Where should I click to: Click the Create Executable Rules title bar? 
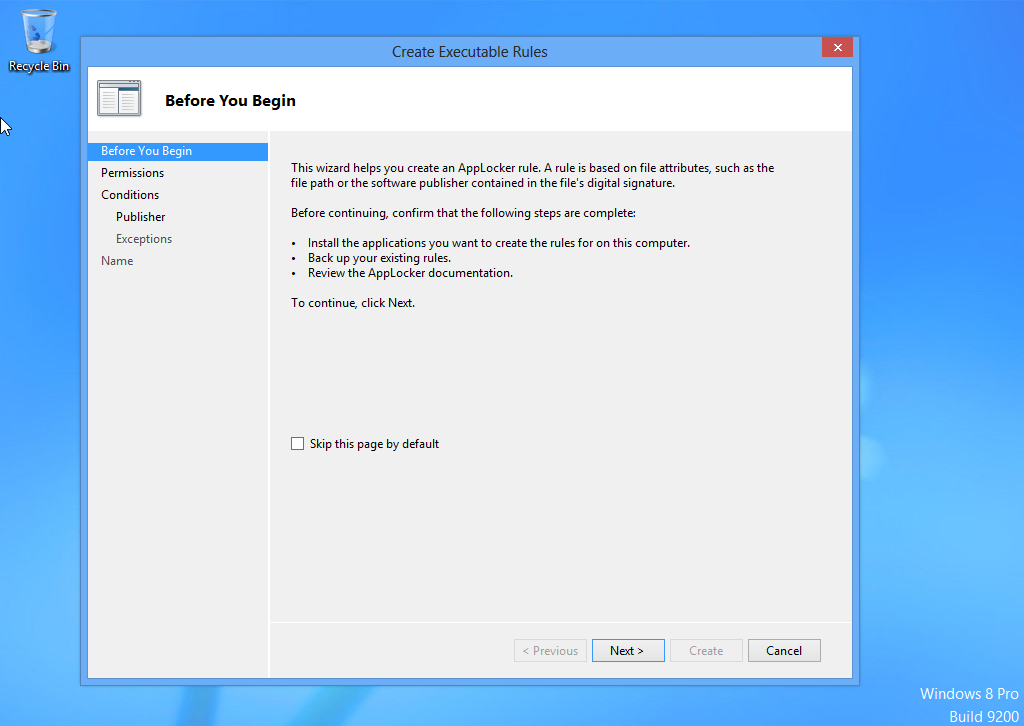(469, 52)
